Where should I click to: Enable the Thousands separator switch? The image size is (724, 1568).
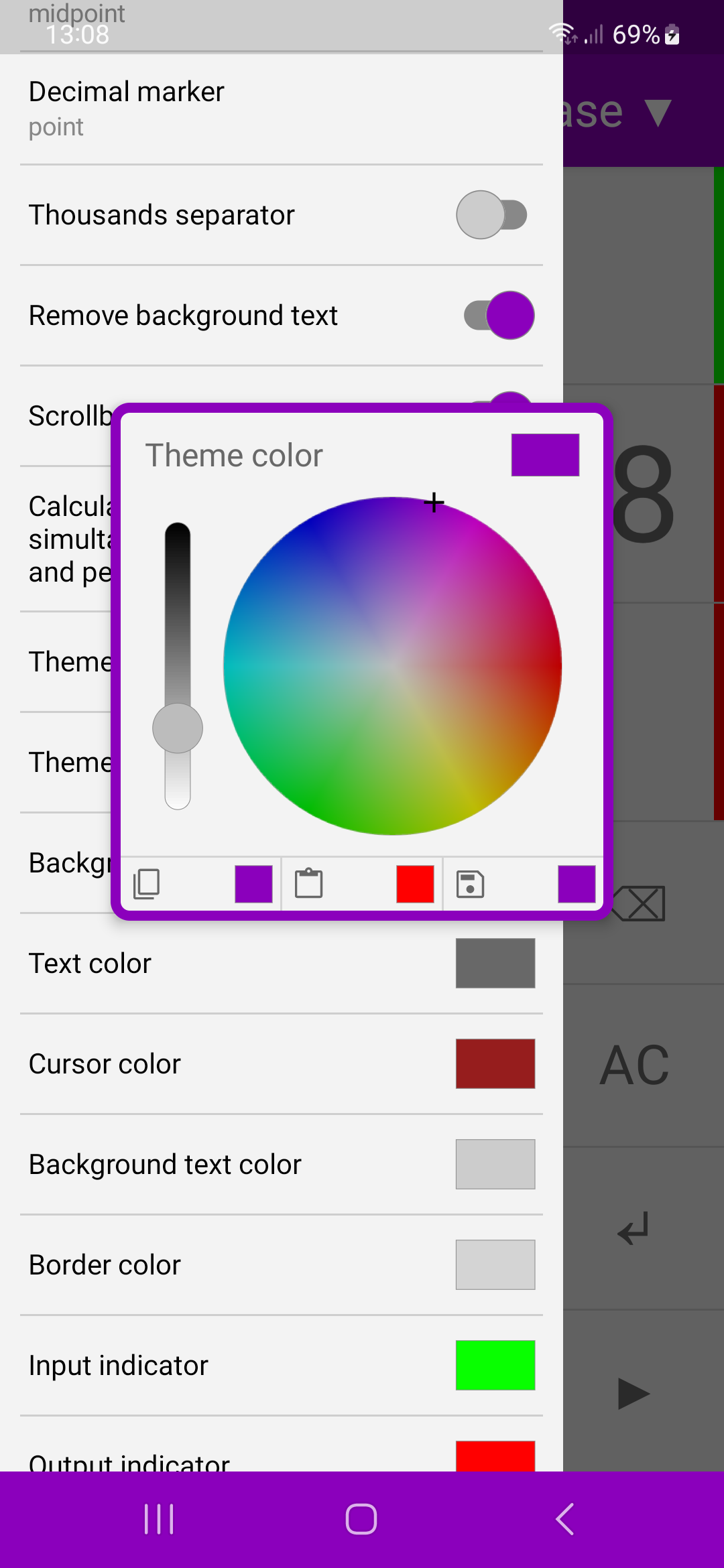click(x=492, y=215)
